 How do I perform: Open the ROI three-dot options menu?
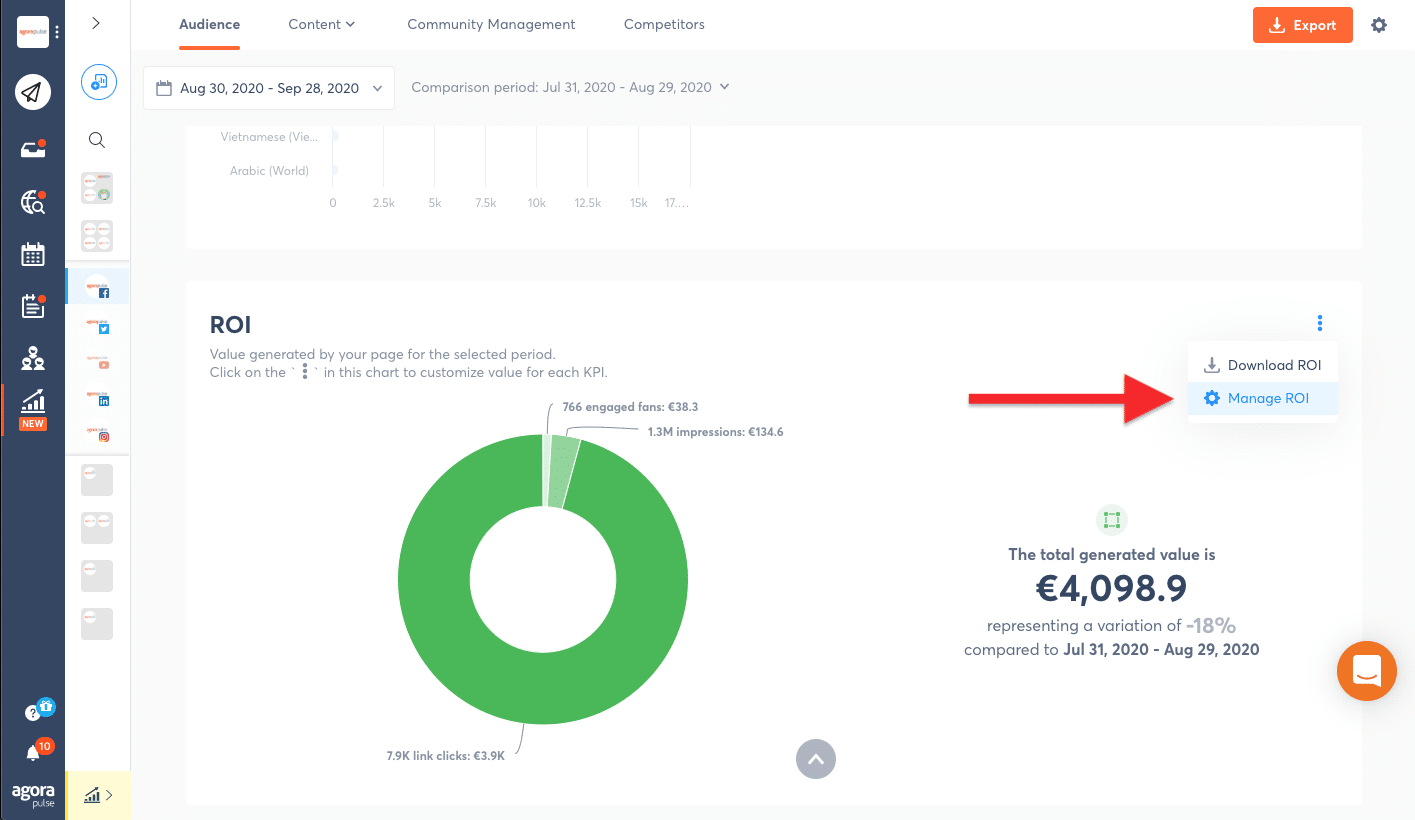(x=1320, y=323)
